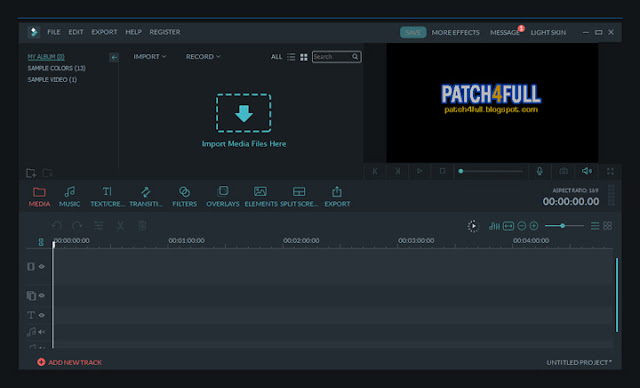Open the ALL media type filter

coord(276,57)
